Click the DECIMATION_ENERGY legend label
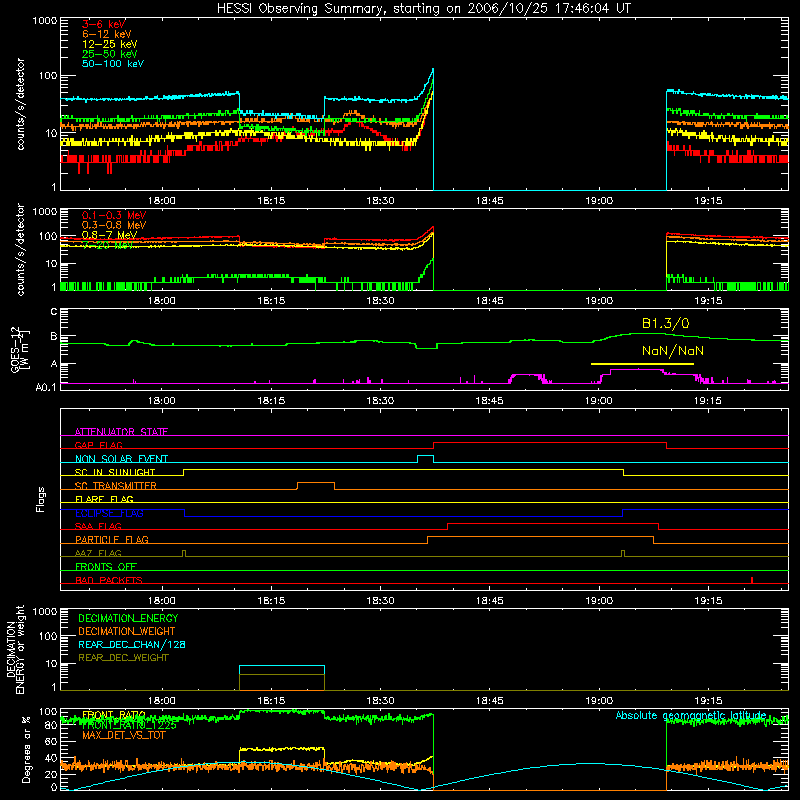Image resolution: width=800 pixels, height=800 pixels. [x=128, y=618]
